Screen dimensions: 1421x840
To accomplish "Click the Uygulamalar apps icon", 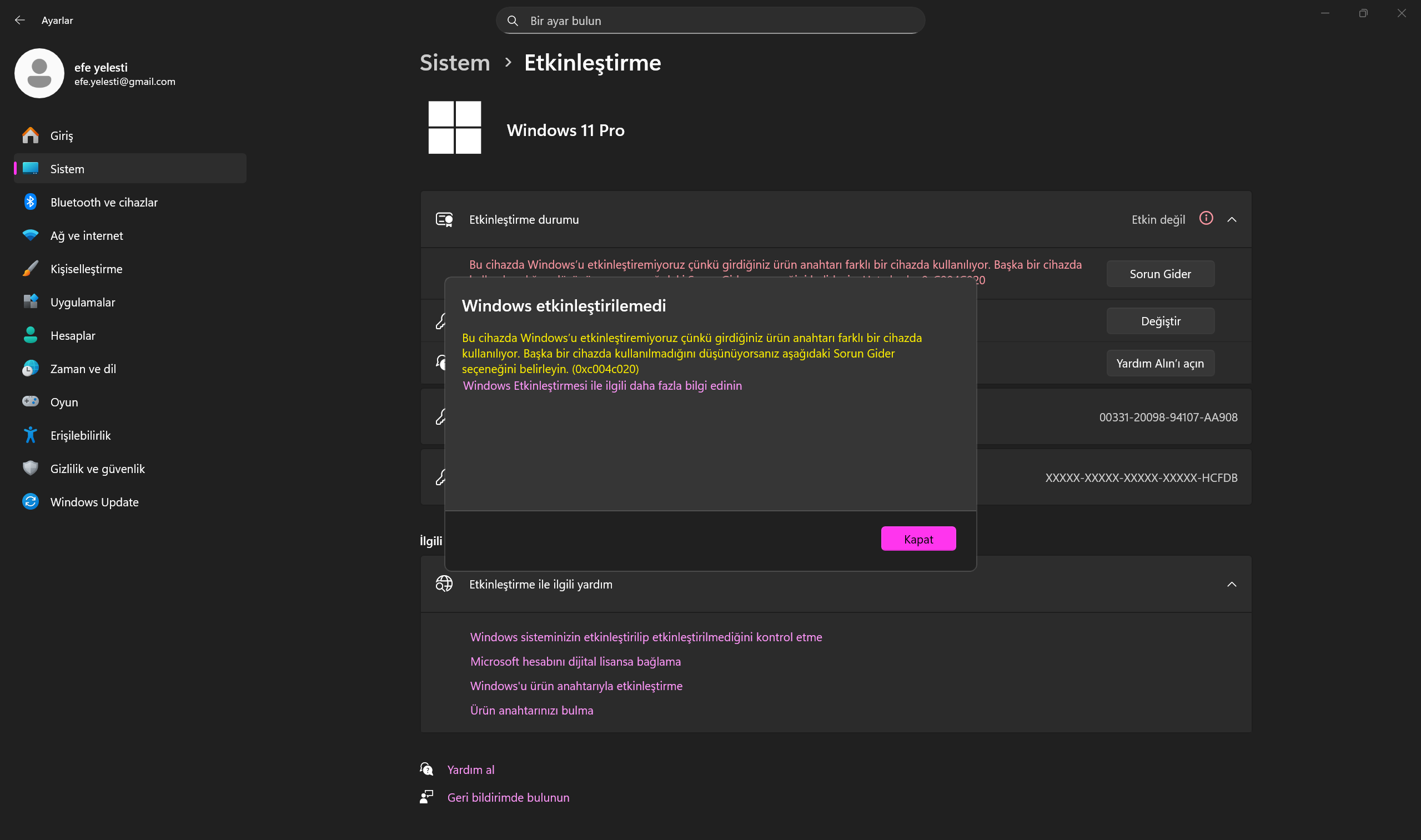I will point(31,301).
